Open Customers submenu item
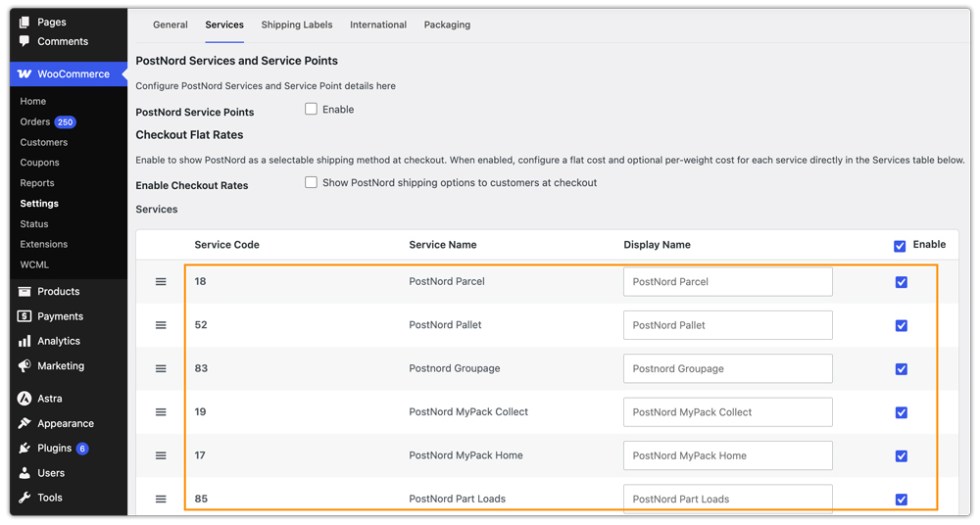 44,142
